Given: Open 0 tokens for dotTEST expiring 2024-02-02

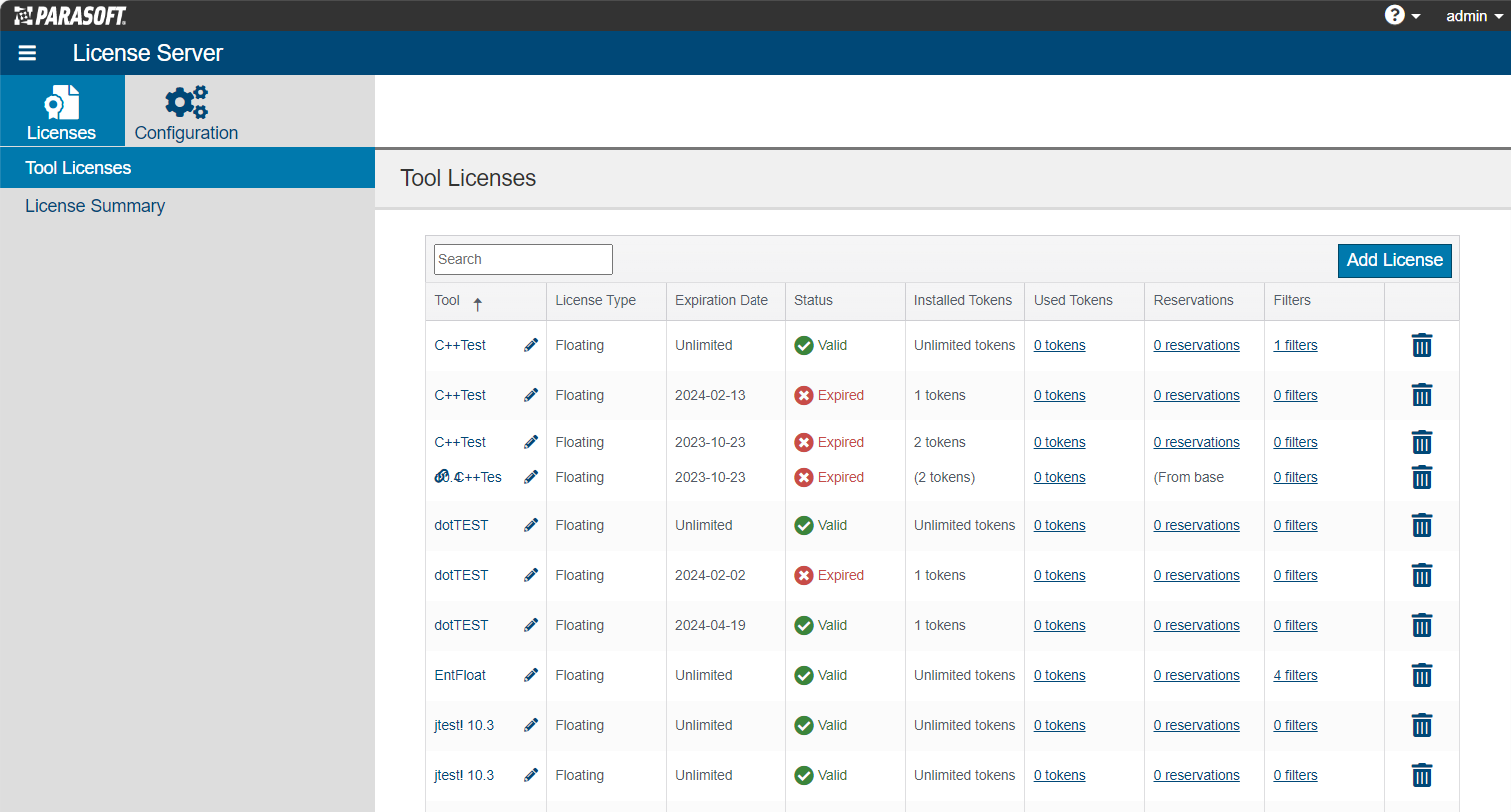Looking at the screenshot, I should pos(1059,575).
